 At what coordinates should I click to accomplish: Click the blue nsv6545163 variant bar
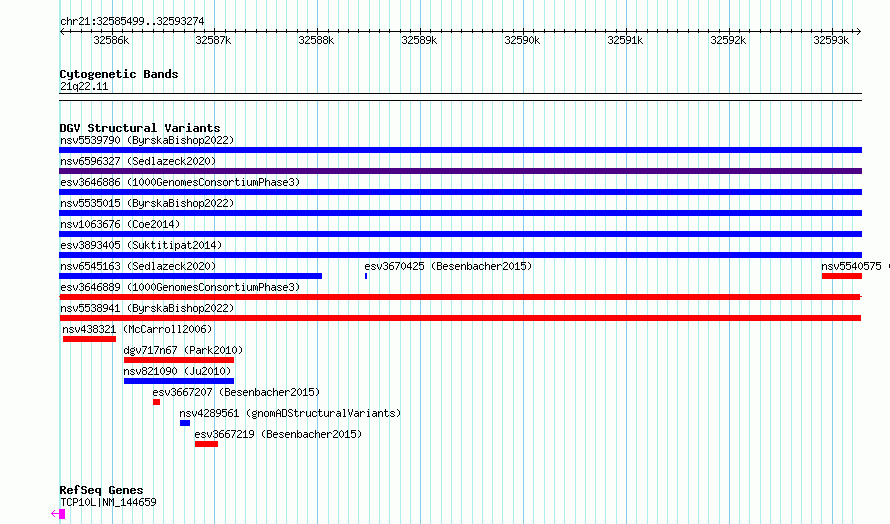click(x=191, y=276)
